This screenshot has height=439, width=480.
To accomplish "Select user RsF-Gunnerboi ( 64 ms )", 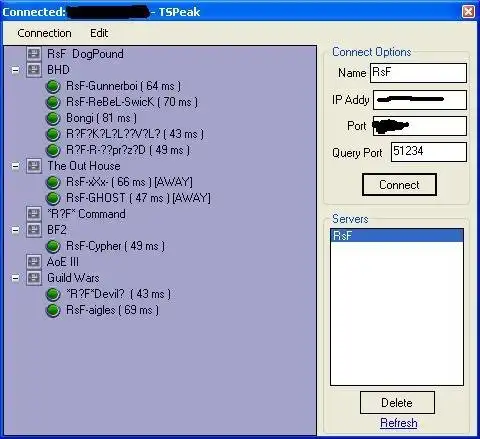I will [x=123, y=86].
